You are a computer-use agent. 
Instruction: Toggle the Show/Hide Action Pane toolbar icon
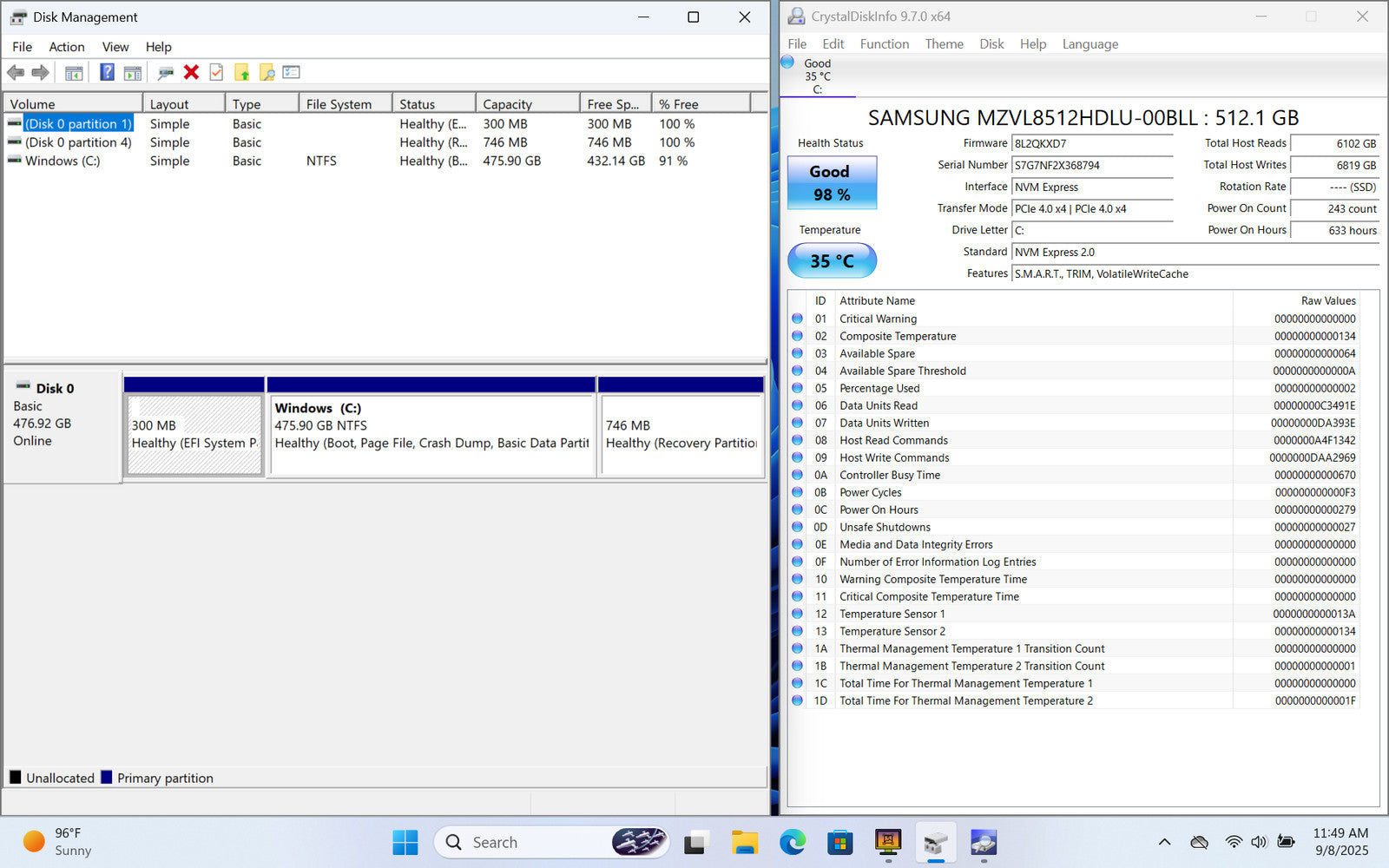click(x=133, y=73)
